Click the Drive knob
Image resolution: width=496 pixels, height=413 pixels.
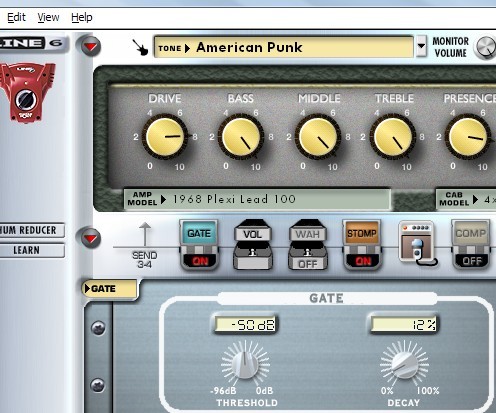(x=165, y=137)
